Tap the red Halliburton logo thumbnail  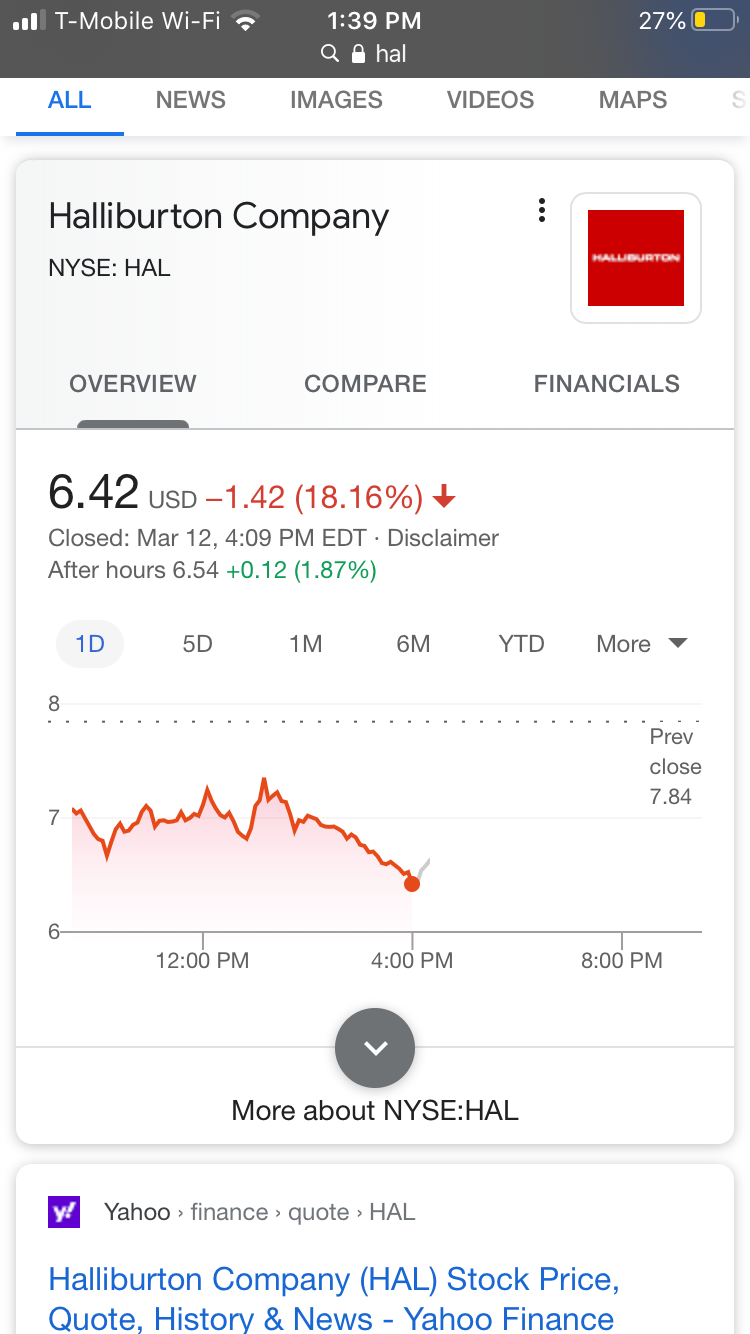coord(635,258)
